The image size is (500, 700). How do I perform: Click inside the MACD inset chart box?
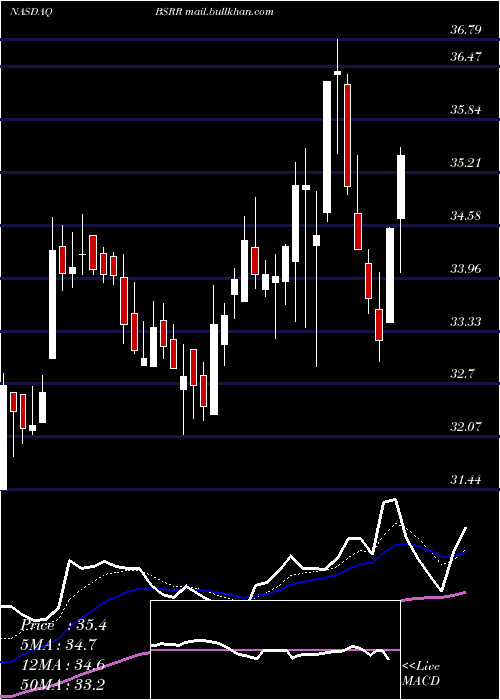tap(275, 650)
